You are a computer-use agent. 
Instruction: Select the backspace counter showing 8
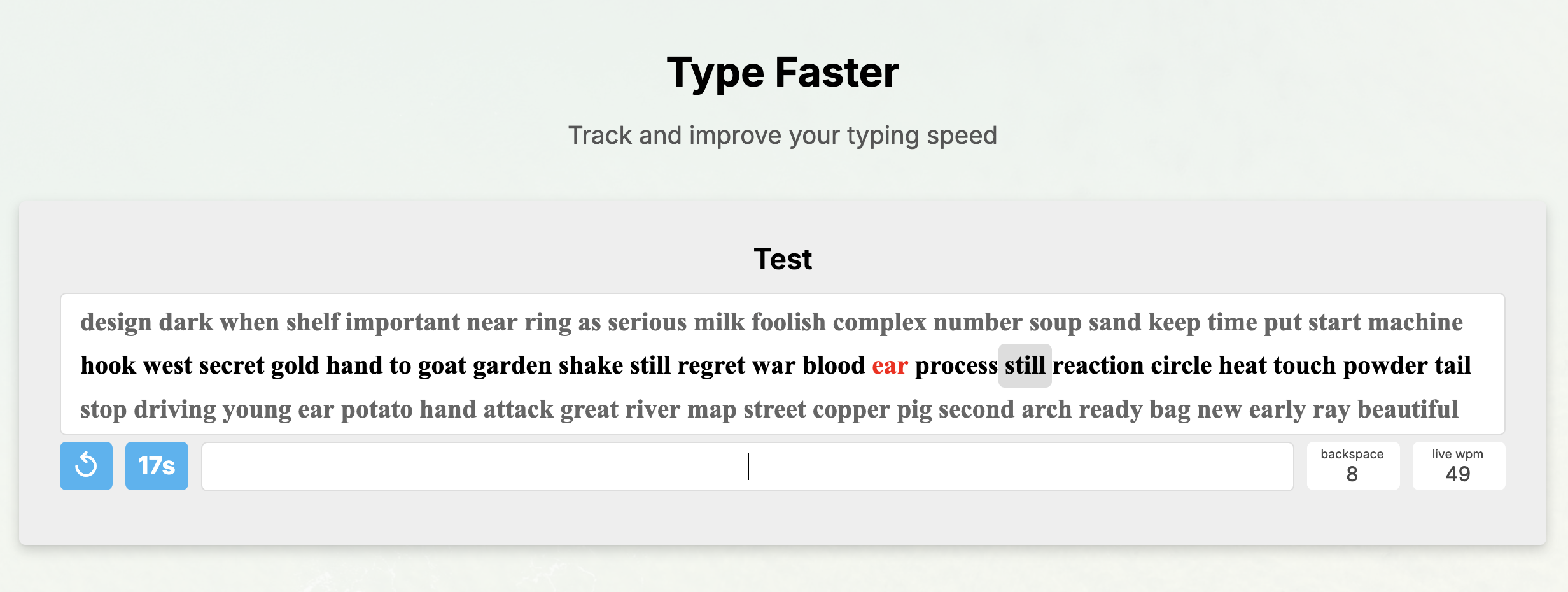click(1352, 466)
